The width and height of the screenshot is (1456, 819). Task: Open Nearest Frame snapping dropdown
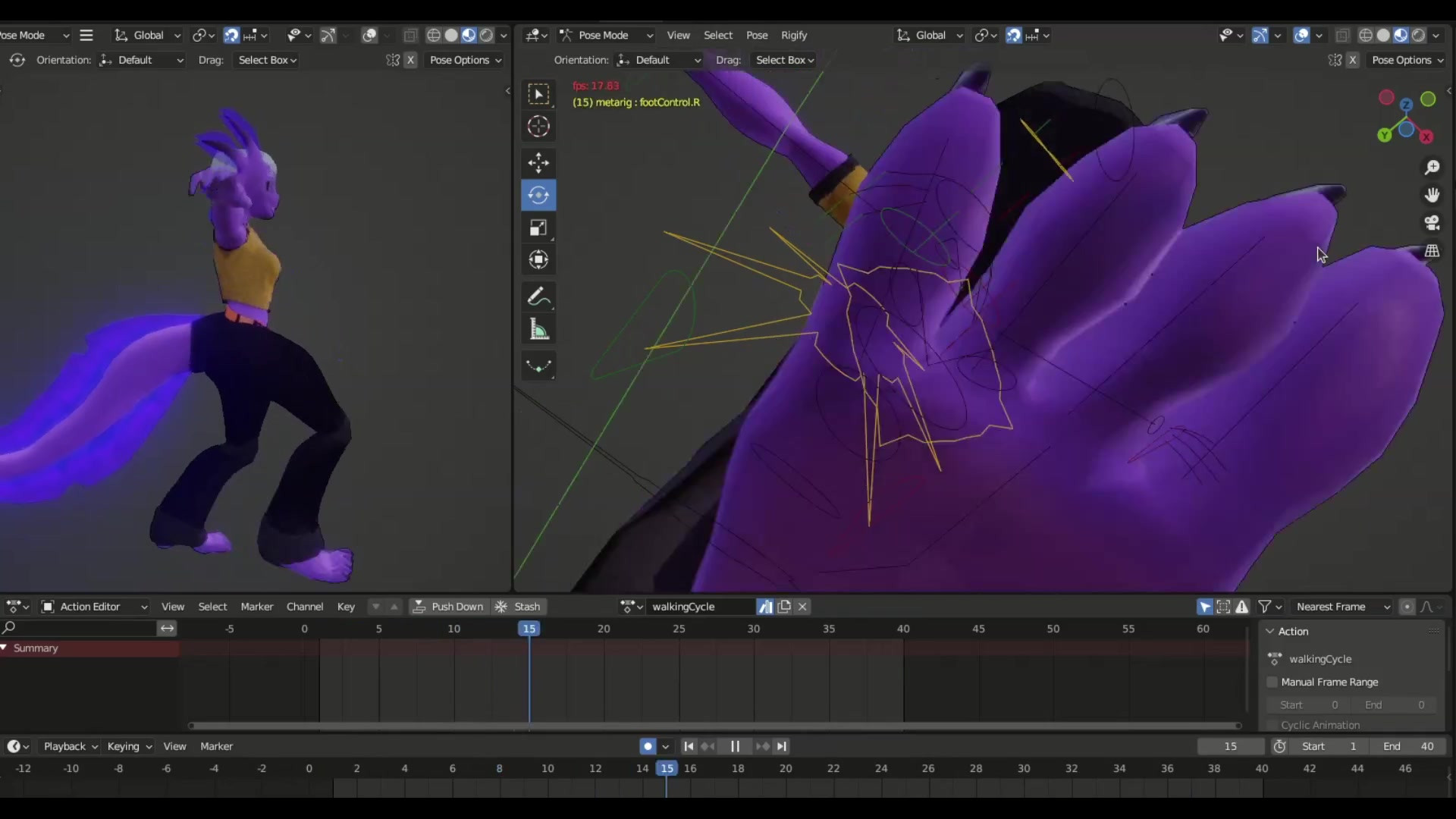1343,607
